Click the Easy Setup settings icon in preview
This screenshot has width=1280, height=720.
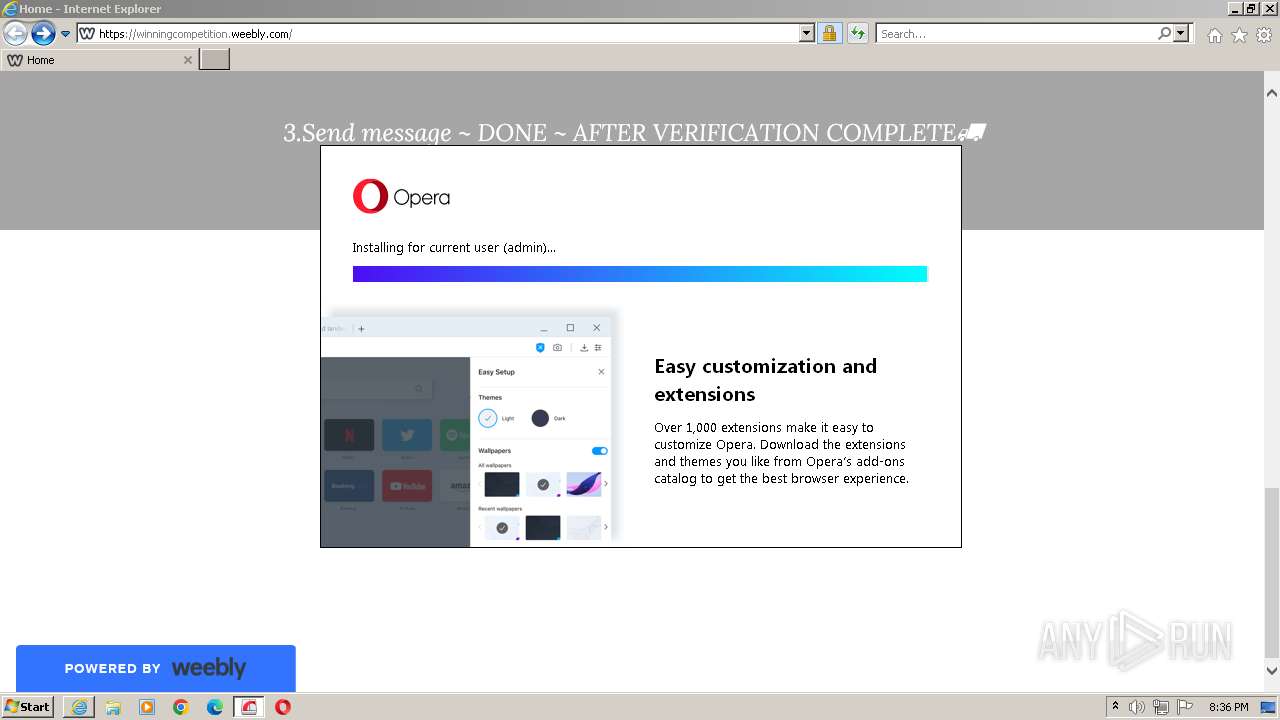pos(598,348)
